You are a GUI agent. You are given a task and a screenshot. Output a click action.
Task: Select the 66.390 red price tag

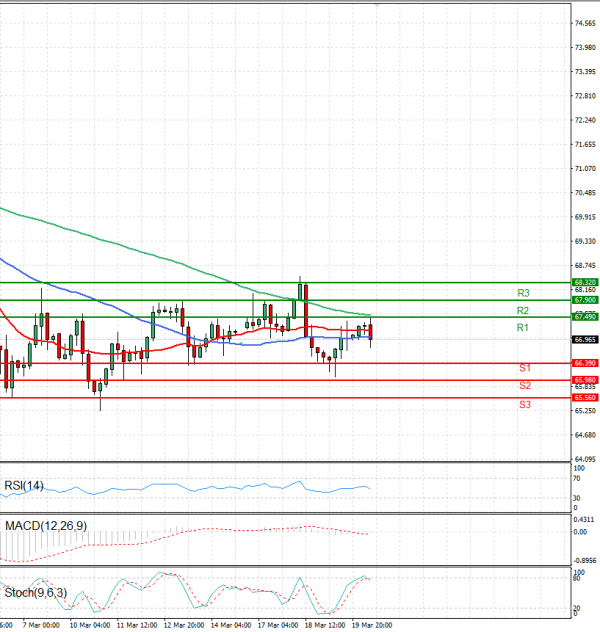pos(585,363)
